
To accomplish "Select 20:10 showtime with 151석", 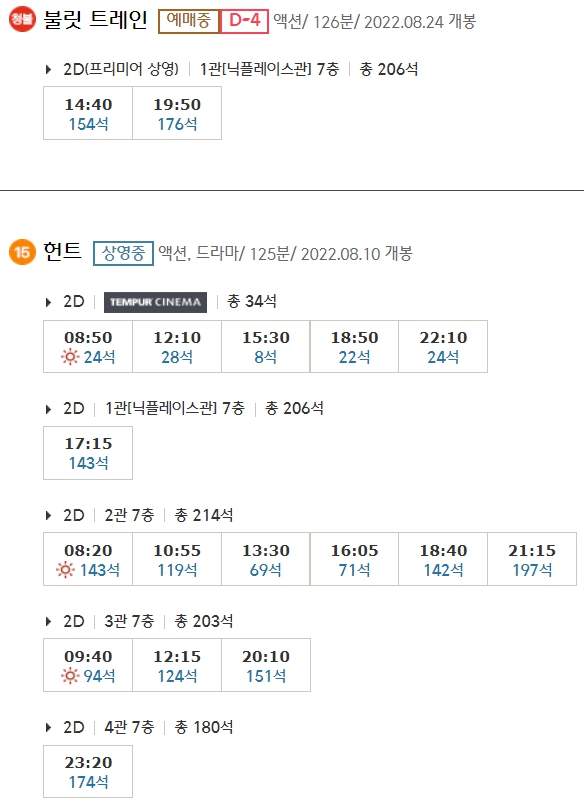I will pos(266,665).
